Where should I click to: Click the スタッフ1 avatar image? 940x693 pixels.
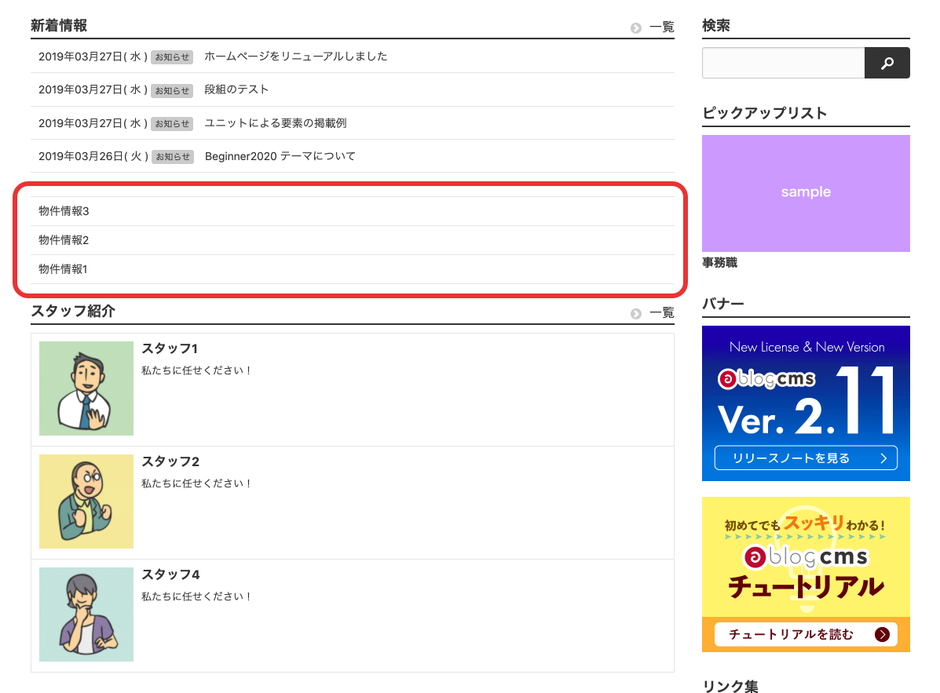point(86,388)
